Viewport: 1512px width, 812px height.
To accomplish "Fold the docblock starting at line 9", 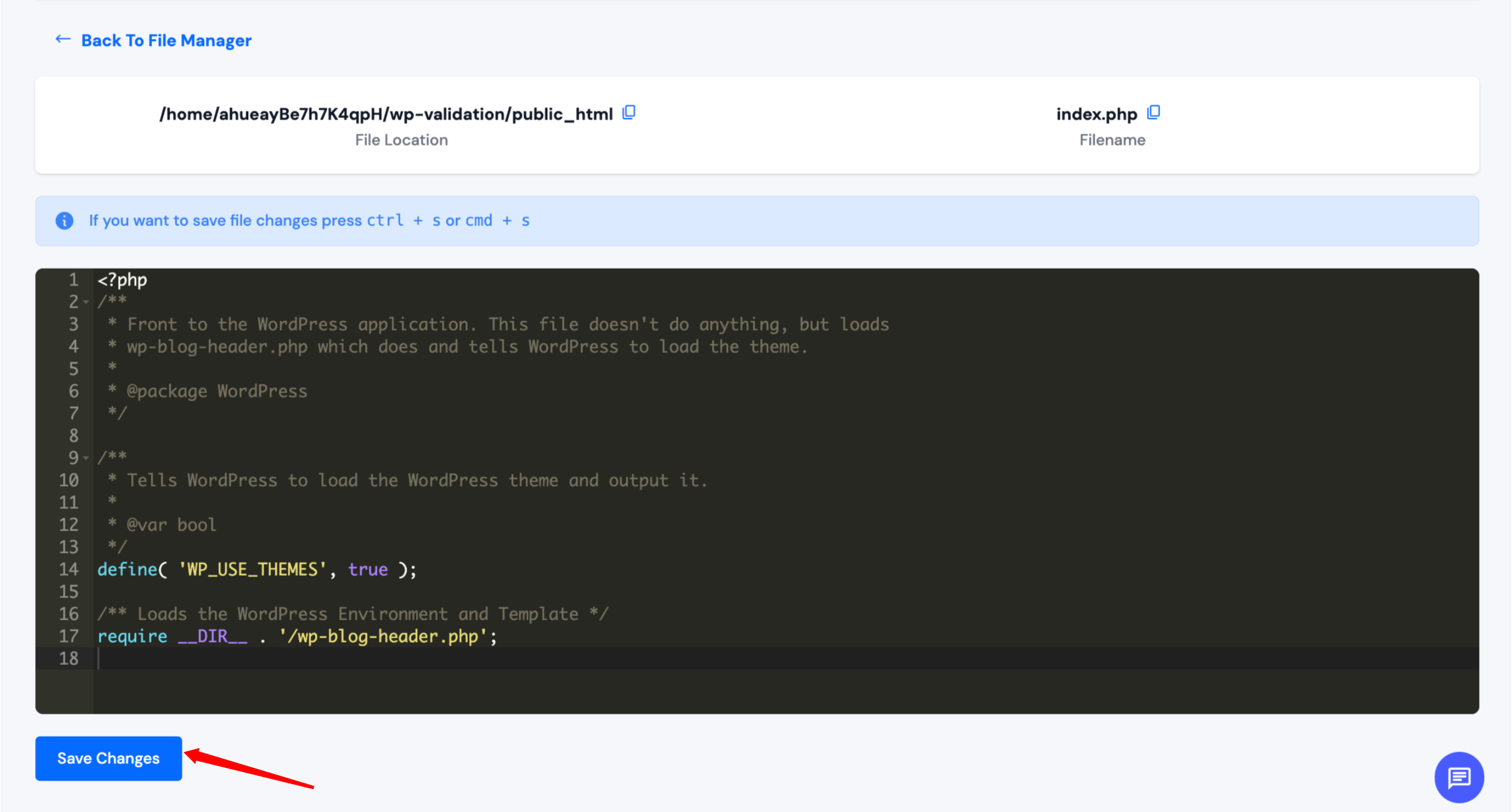I will [86, 458].
